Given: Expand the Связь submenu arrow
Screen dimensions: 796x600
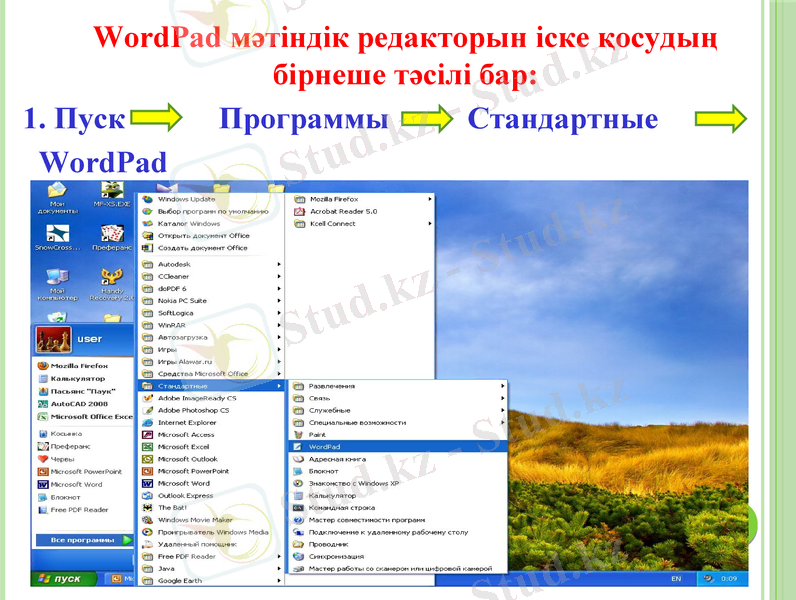Looking at the screenshot, I should click(x=503, y=398).
